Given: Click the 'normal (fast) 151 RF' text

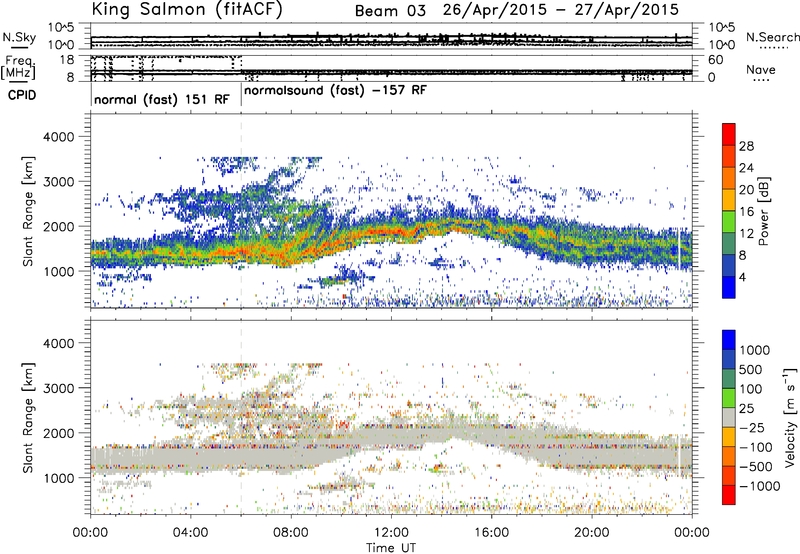Looking at the screenshot, I should pos(162,99).
